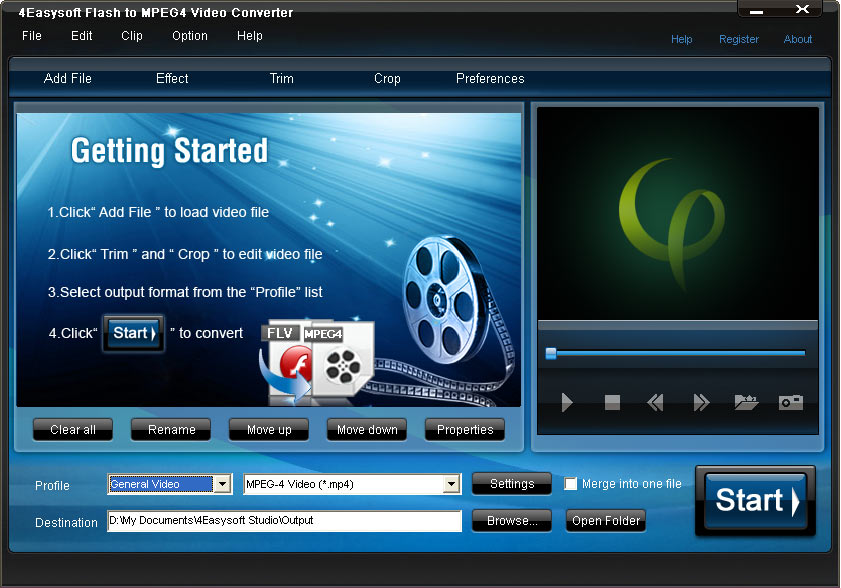Click Add File in the toolbar

click(x=68, y=78)
